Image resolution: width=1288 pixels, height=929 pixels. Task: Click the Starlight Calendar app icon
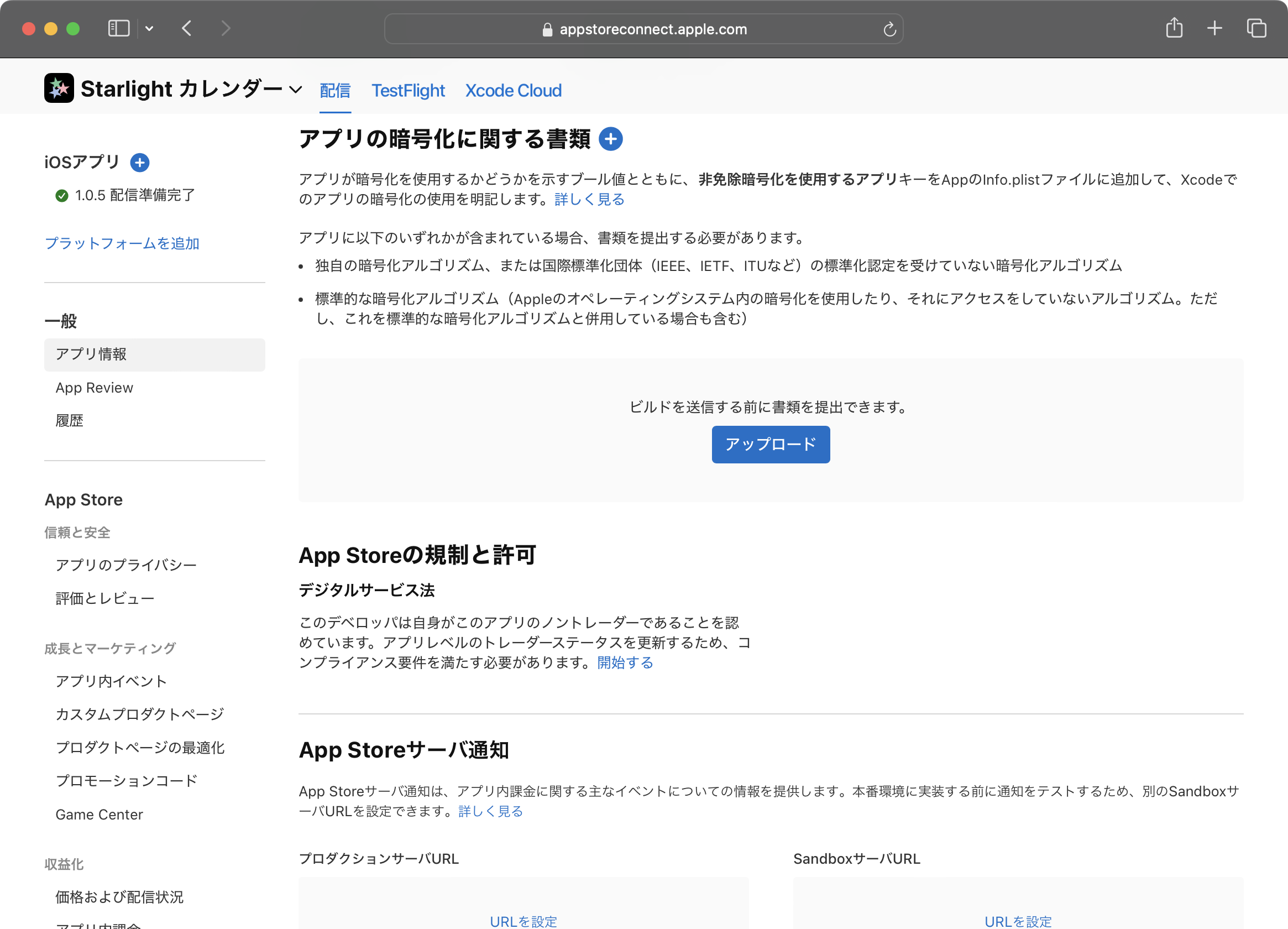(59, 88)
